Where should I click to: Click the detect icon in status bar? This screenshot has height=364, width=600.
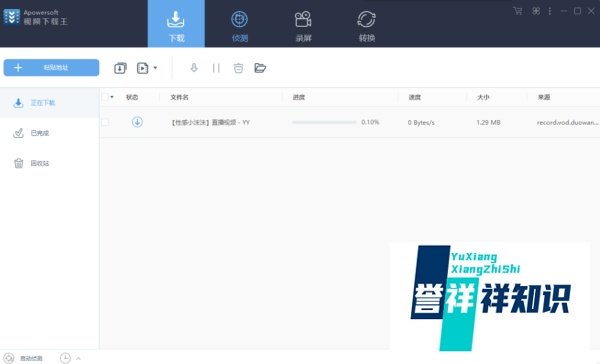pos(9,358)
